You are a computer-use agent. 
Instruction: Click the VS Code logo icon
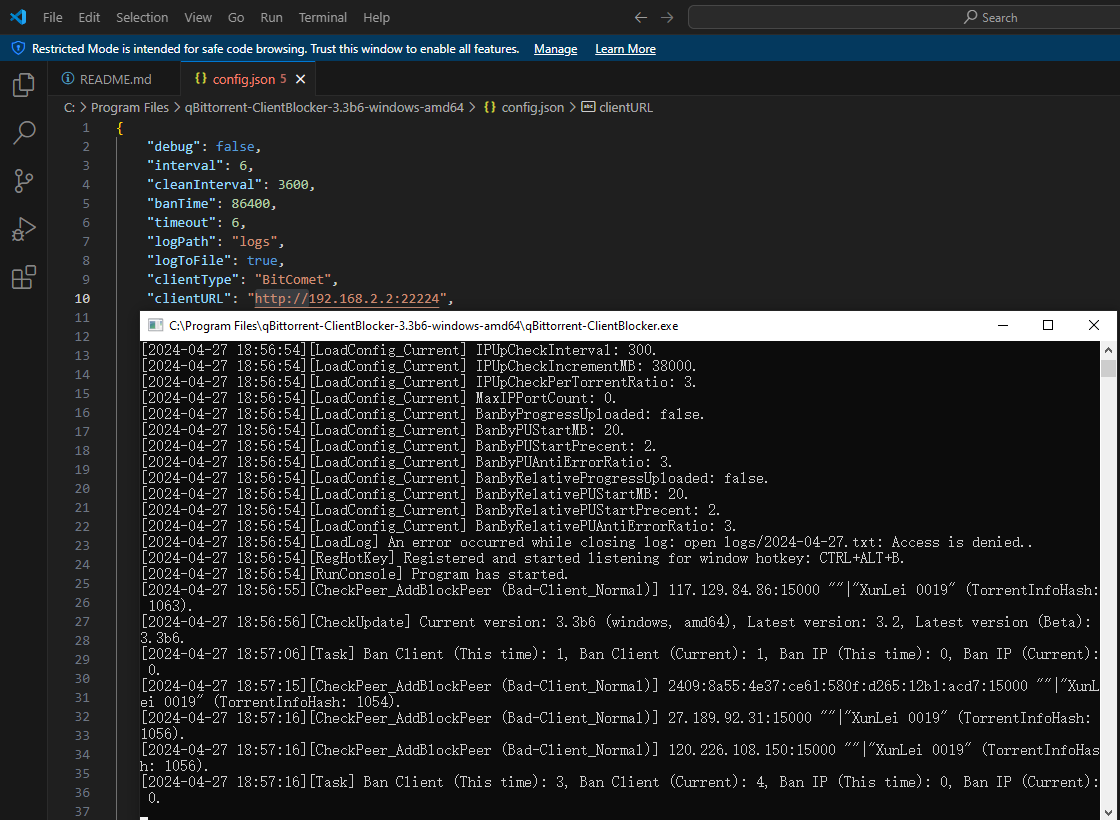pyautogui.click(x=18, y=17)
